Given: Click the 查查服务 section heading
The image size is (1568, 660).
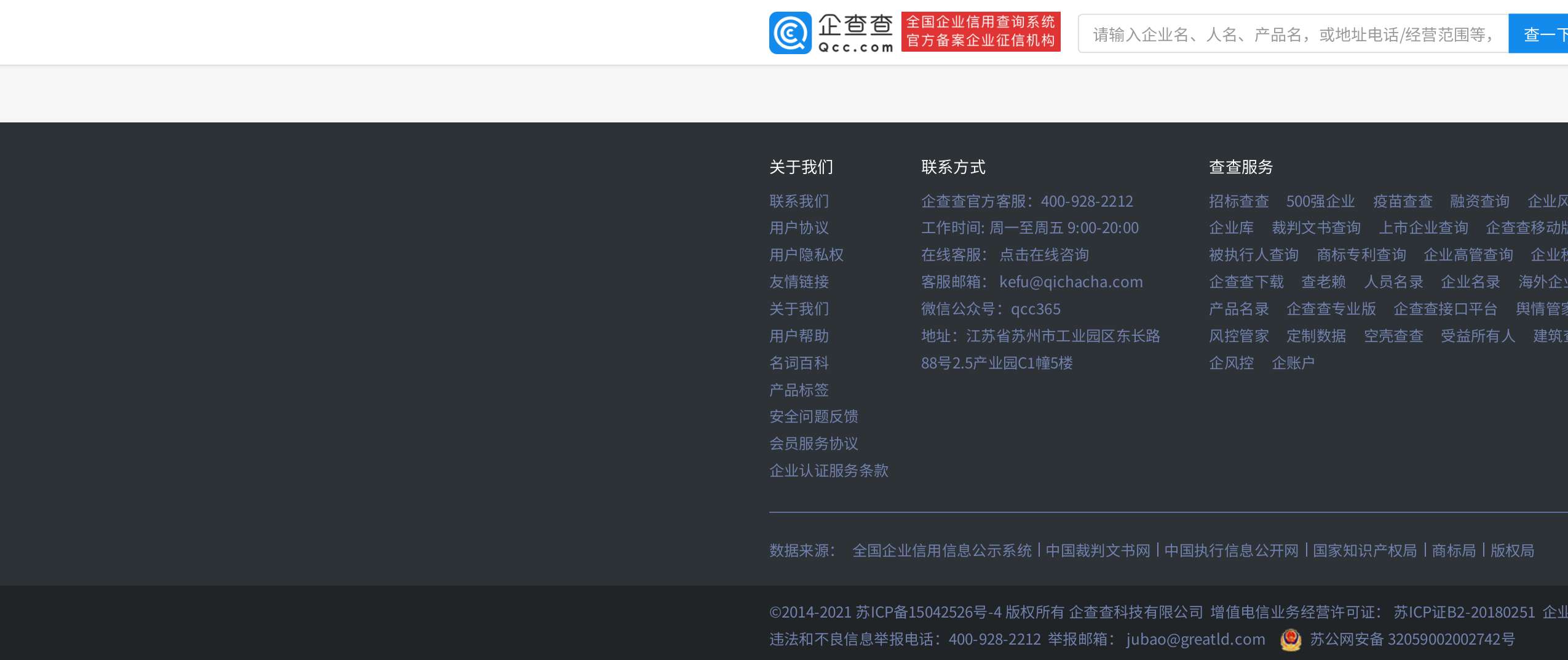Looking at the screenshot, I should coord(1241,167).
